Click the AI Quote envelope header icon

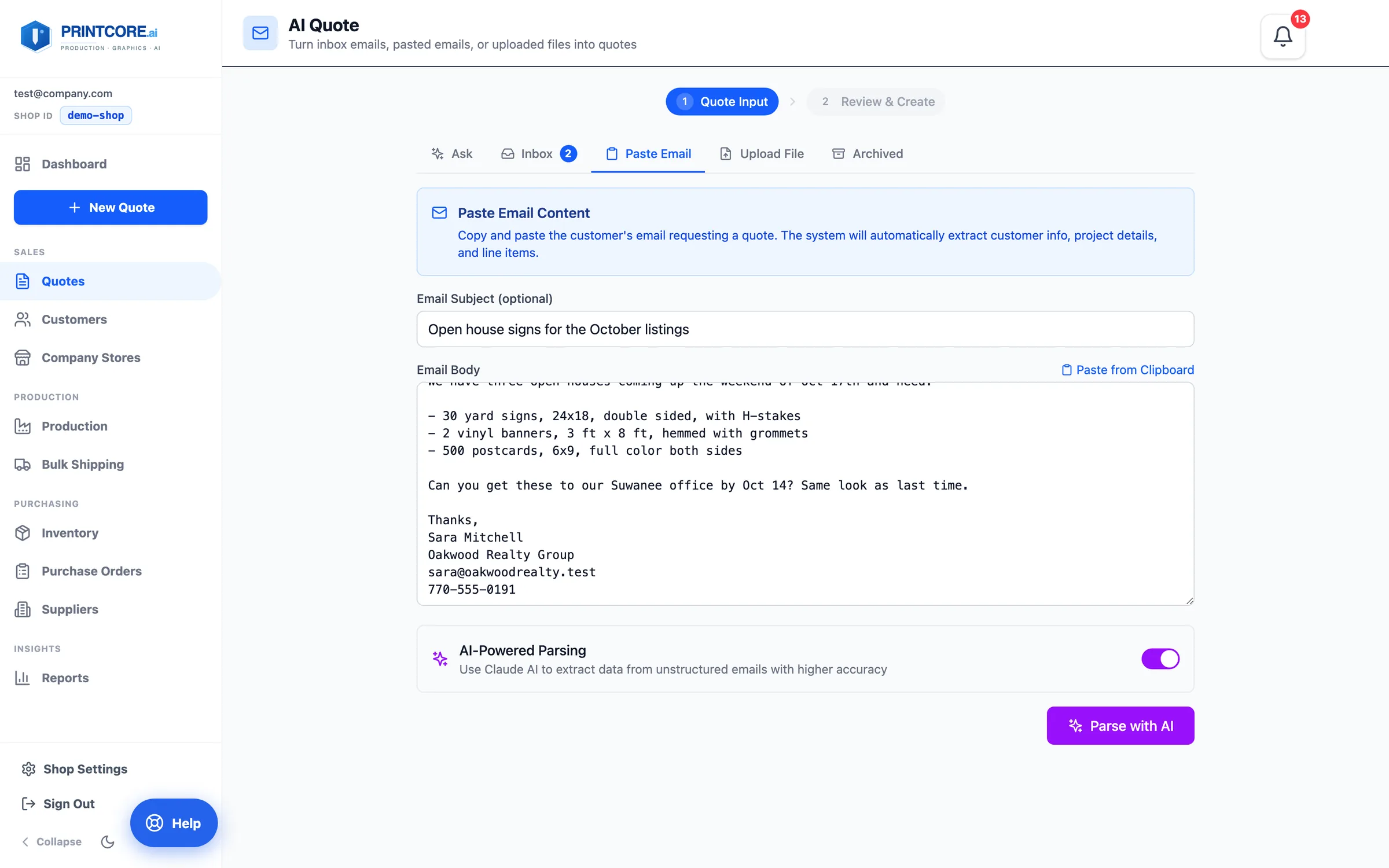point(260,33)
